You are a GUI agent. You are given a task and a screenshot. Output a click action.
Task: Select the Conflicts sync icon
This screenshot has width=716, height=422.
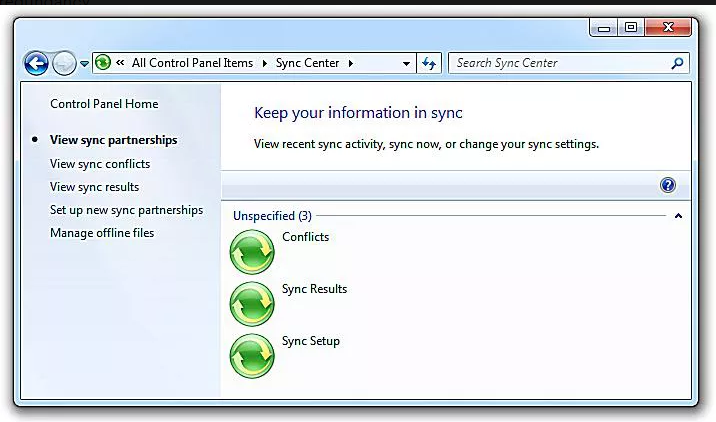pyautogui.click(x=252, y=252)
